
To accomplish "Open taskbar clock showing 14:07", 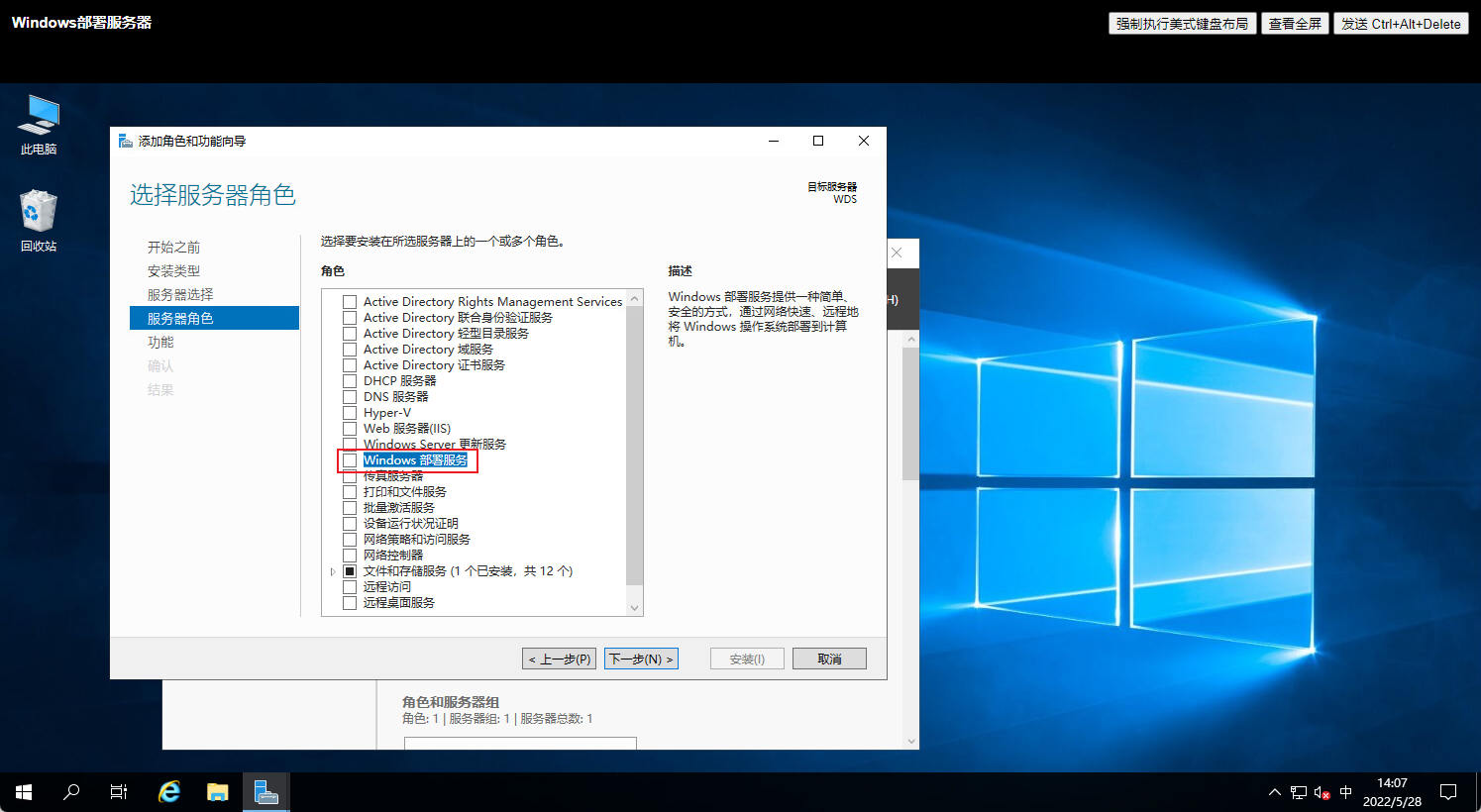I will point(1392,792).
